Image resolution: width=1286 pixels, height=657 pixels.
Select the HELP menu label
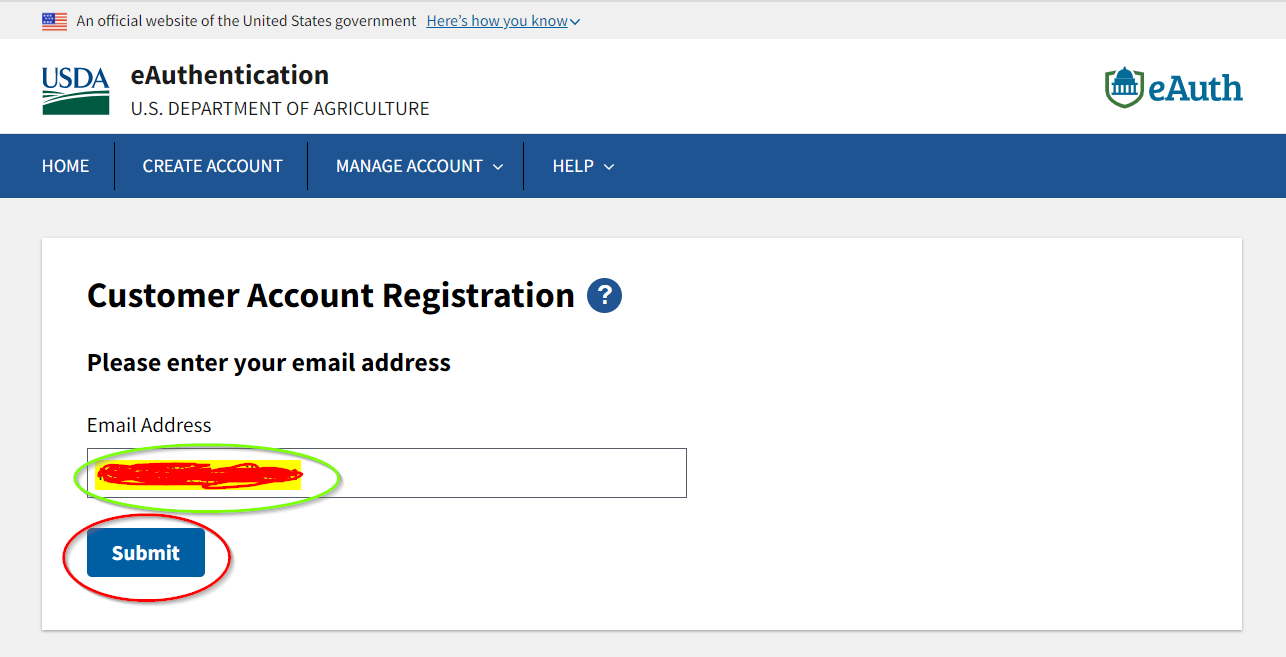click(x=573, y=166)
